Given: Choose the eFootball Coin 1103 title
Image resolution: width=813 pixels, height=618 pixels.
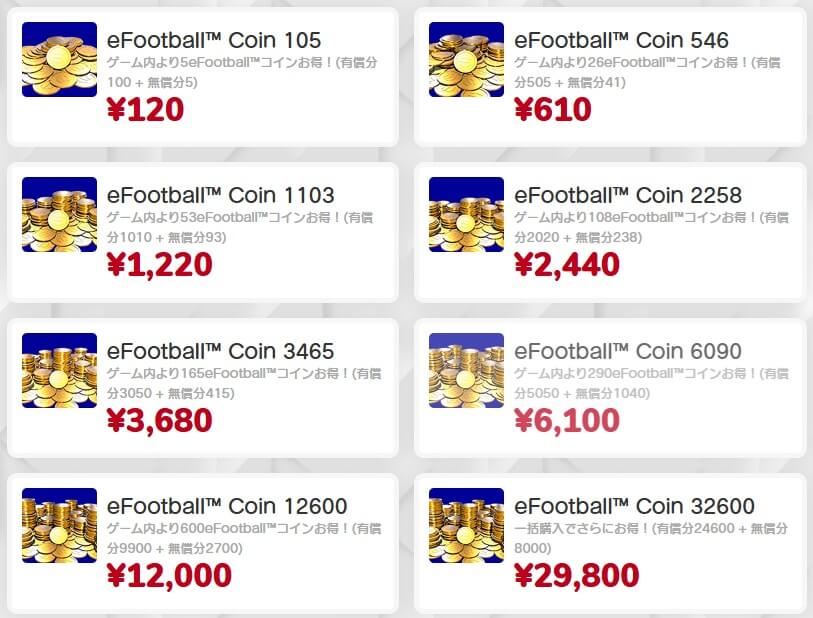Looking at the screenshot, I should click(x=220, y=195).
